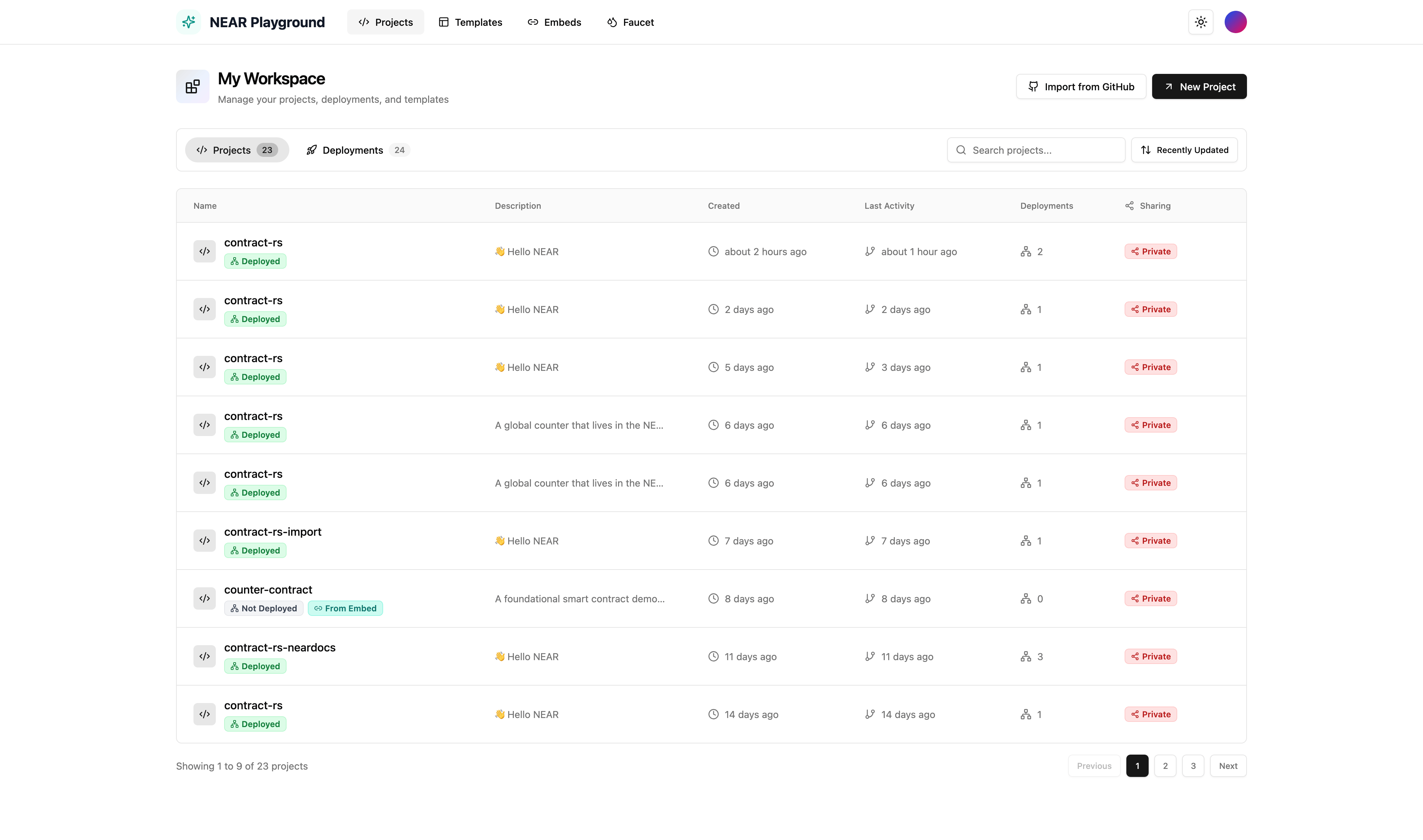Screen dimensions: 1423x840
Task: Click the Name column header
Action: coord(205,206)
